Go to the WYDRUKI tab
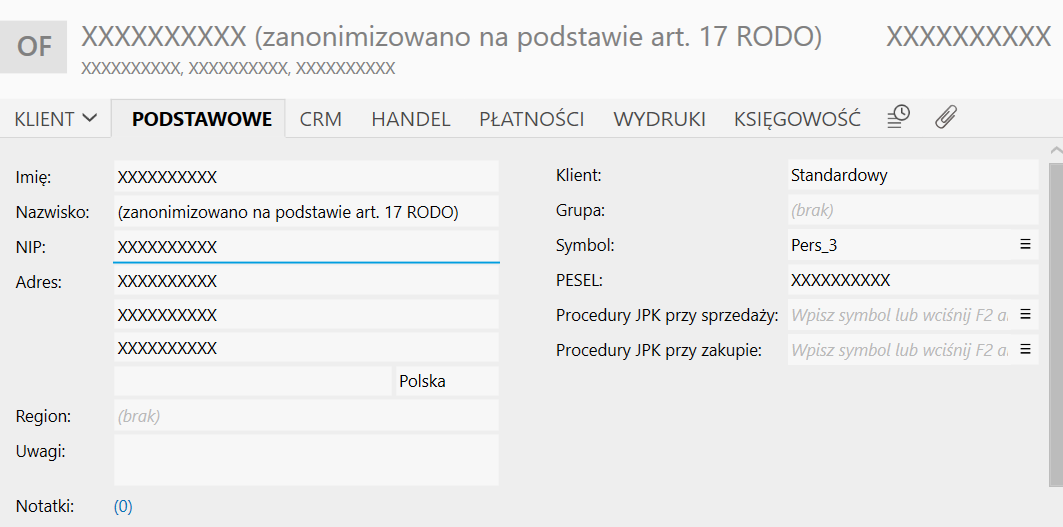1063x527 pixels. coord(660,119)
